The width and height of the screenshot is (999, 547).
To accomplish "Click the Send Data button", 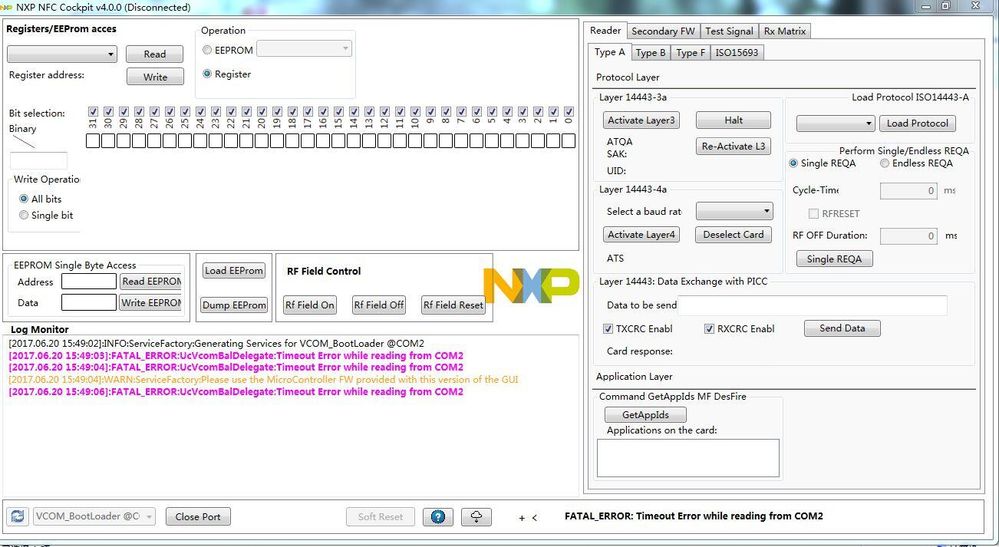I will pos(842,329).
